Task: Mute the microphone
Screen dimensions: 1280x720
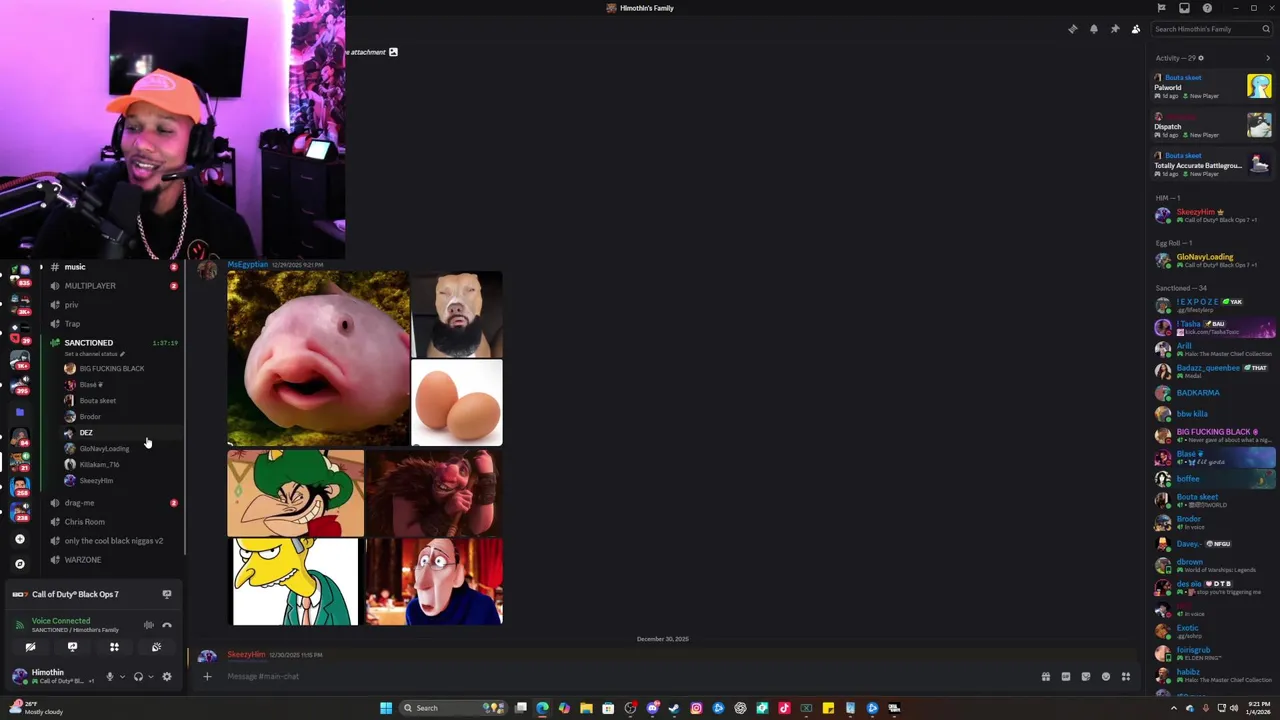Action: pyautogui.click(x=110, y=677)
